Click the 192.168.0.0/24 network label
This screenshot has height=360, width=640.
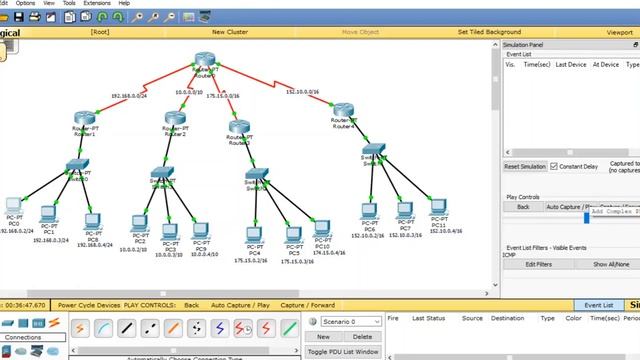[129, 96]
